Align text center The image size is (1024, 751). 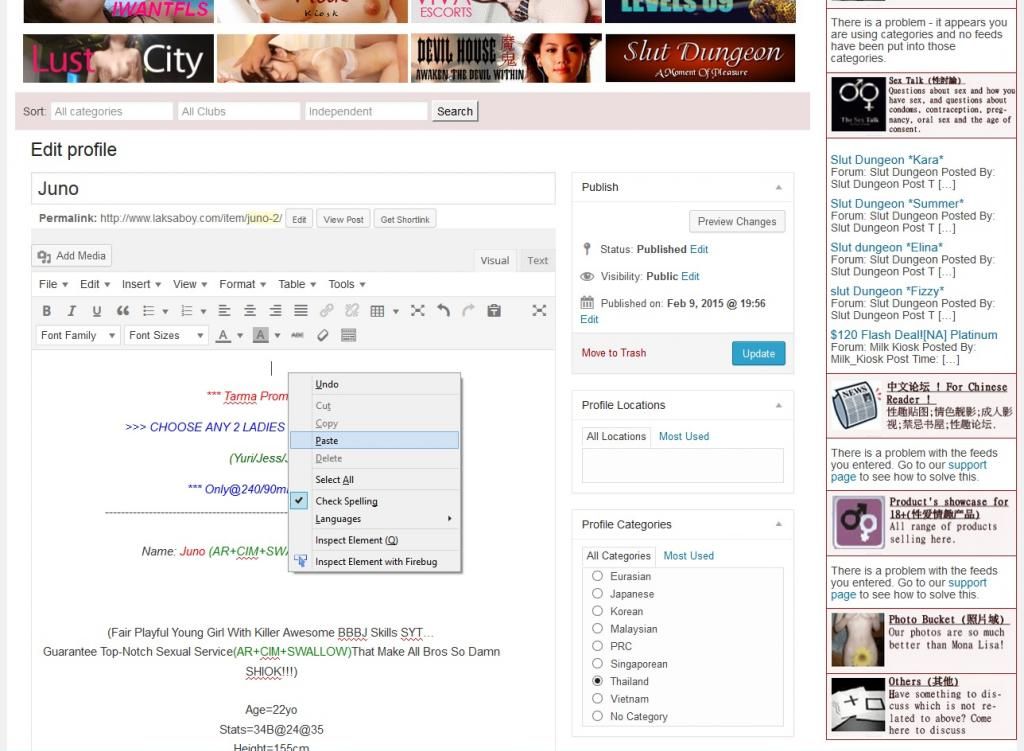249,311
